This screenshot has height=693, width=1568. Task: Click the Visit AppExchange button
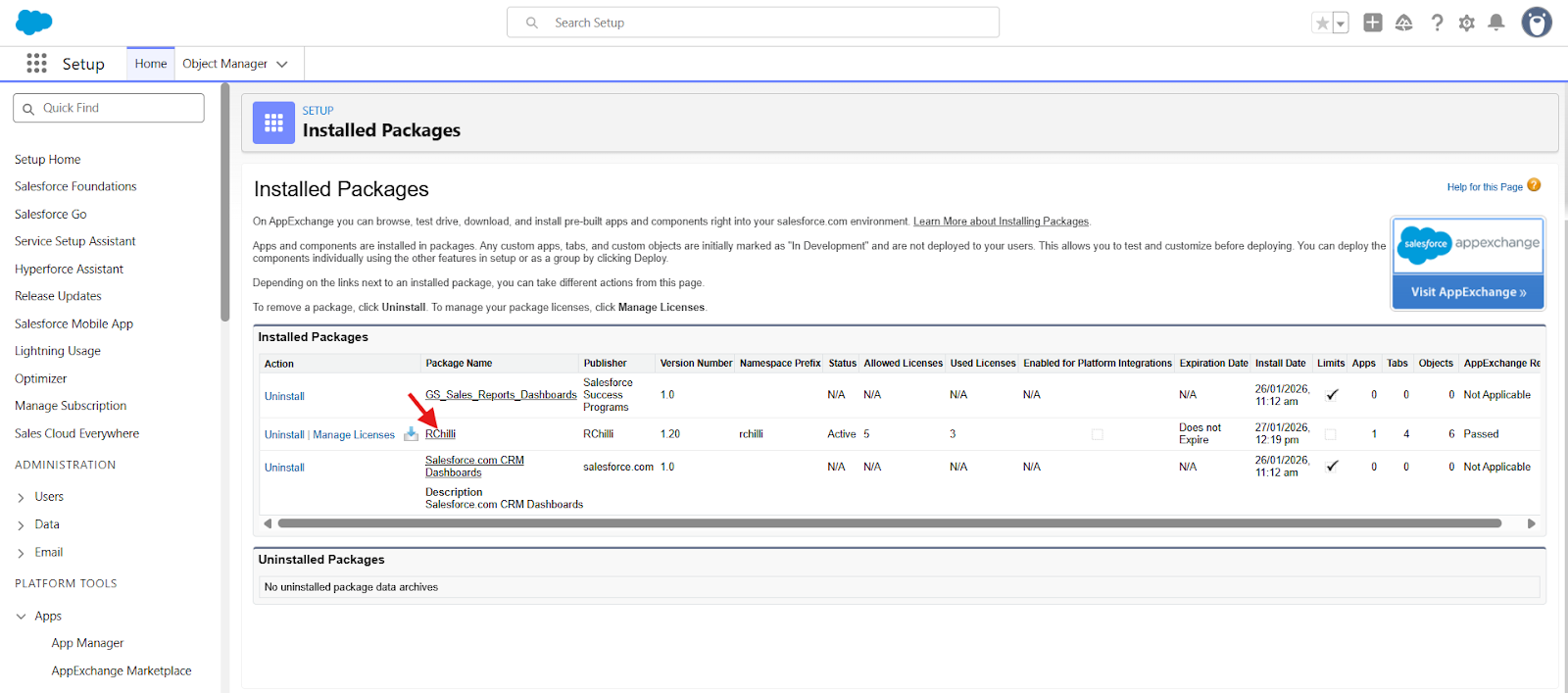click(1467, 292)
